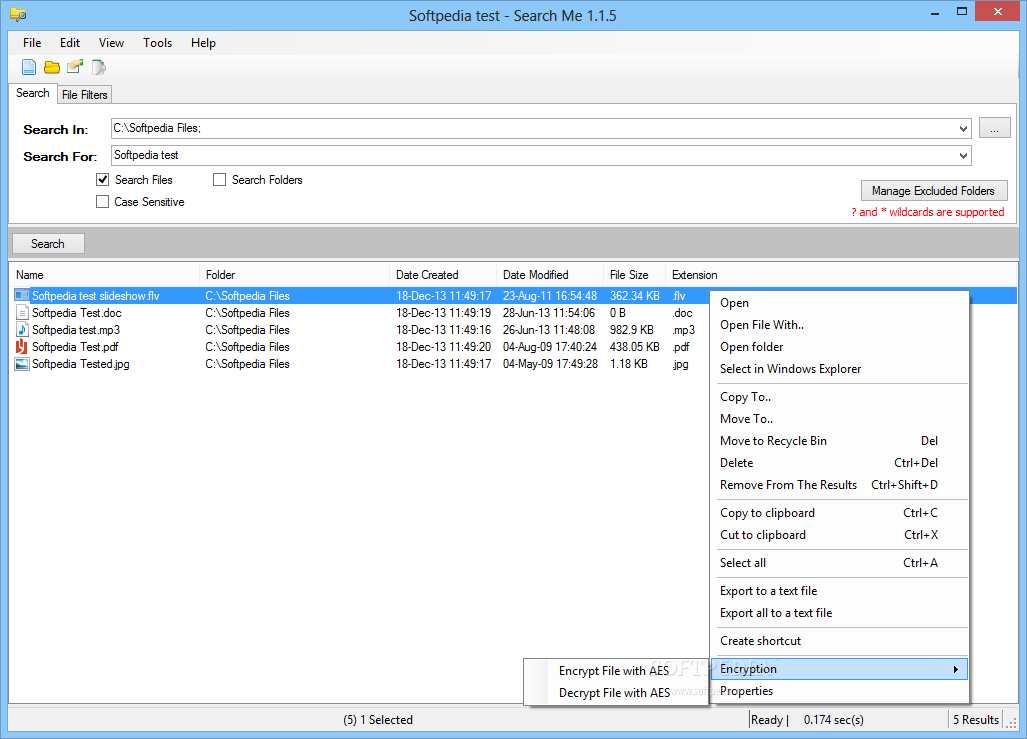This screenshot has height=739, width=1027.
Task: Choose Move to Recycle Bin
Action: (839, 441)
